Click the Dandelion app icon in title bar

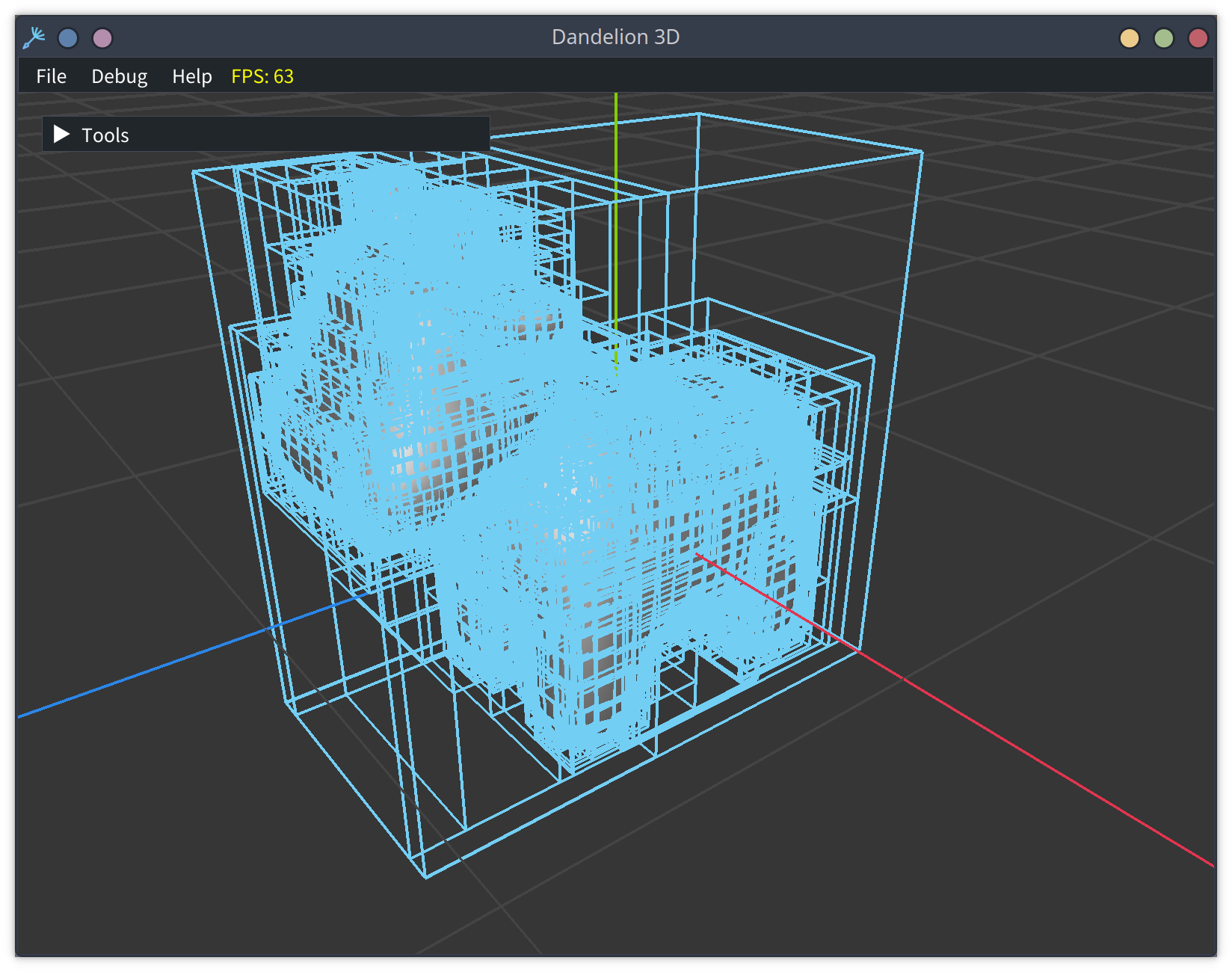click(34, 37)
